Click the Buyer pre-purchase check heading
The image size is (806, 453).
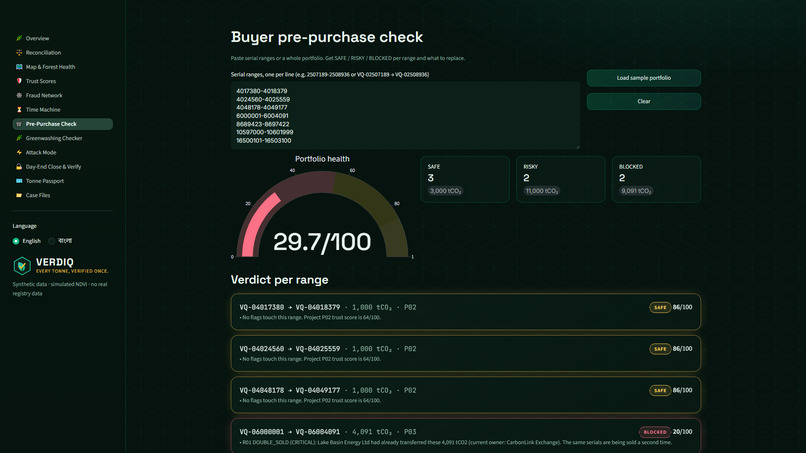[327, 37]
